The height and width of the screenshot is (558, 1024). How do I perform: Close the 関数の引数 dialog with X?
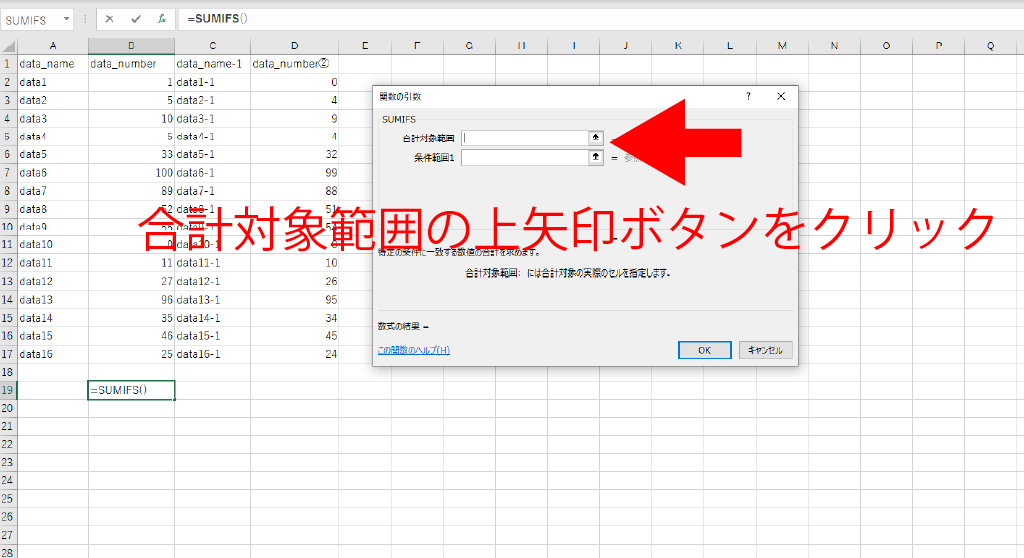coord(781,96)
